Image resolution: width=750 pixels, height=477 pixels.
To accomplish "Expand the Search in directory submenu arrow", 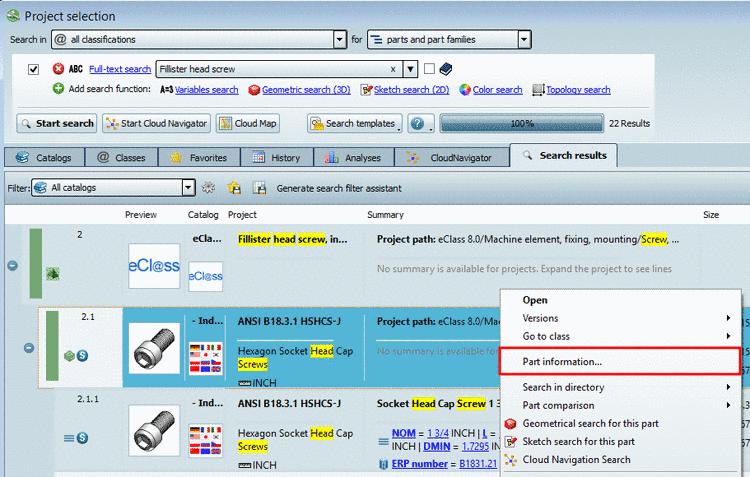I will pos(728,387).
